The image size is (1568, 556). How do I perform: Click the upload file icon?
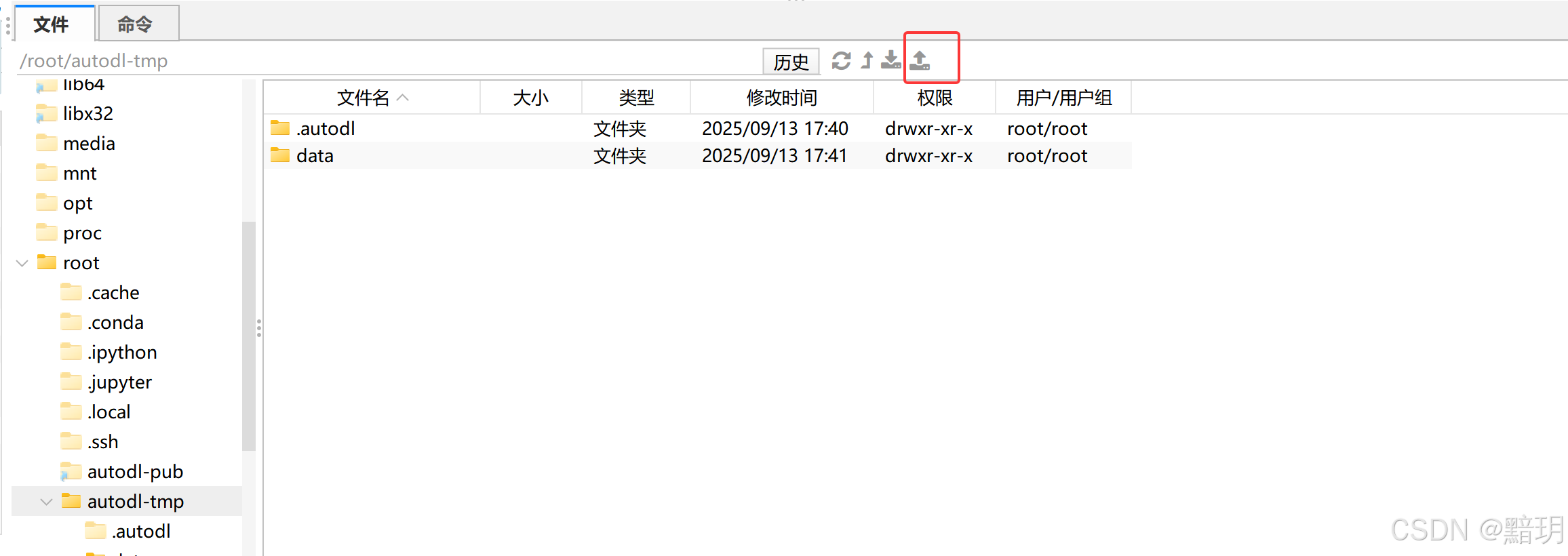point(920,60)
